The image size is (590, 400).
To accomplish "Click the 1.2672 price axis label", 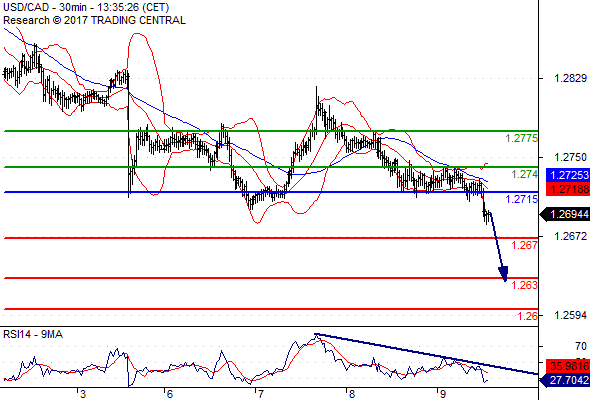I will click(570, 236).
